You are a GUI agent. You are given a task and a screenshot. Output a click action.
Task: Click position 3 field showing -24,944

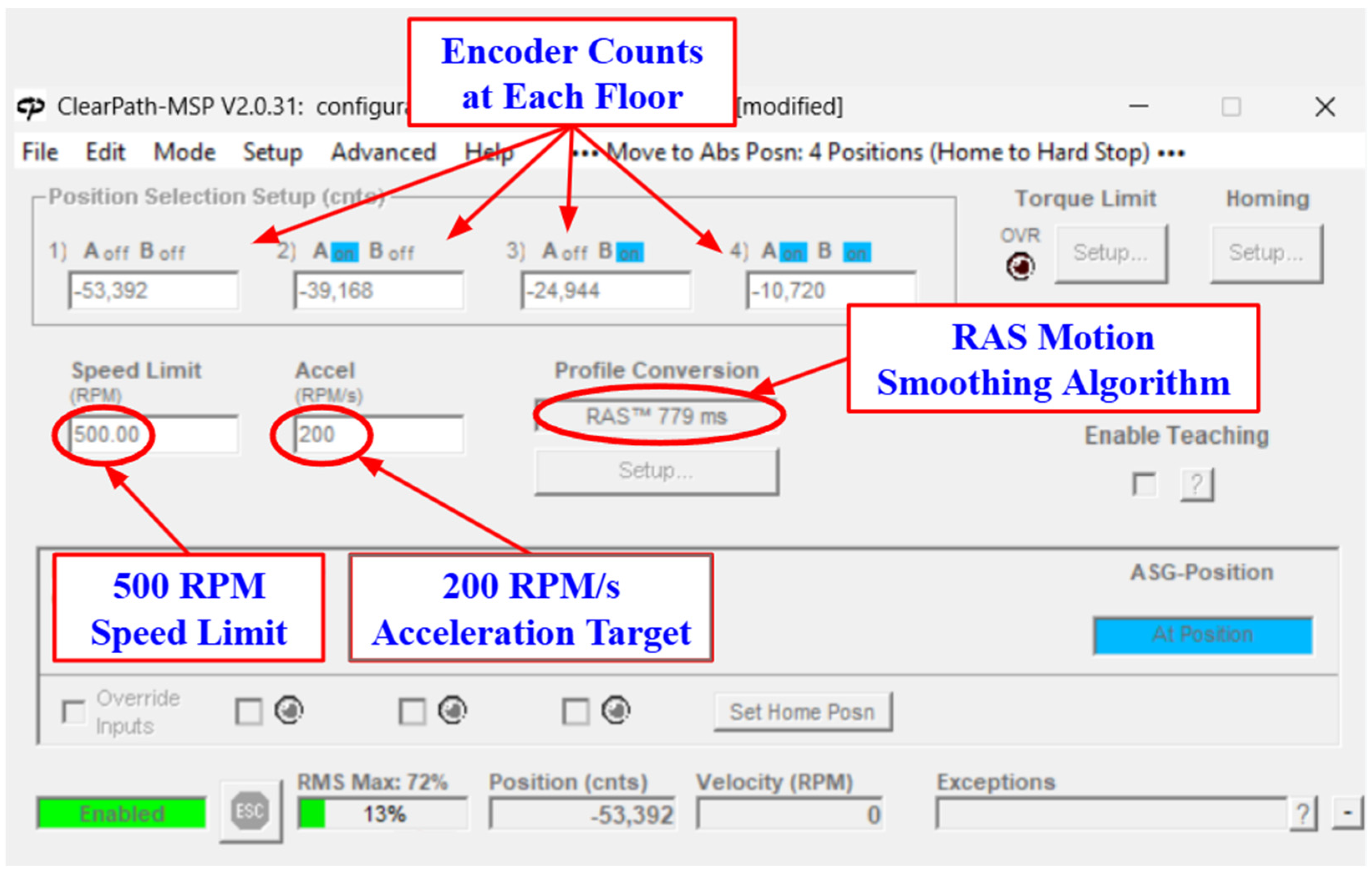606,291
